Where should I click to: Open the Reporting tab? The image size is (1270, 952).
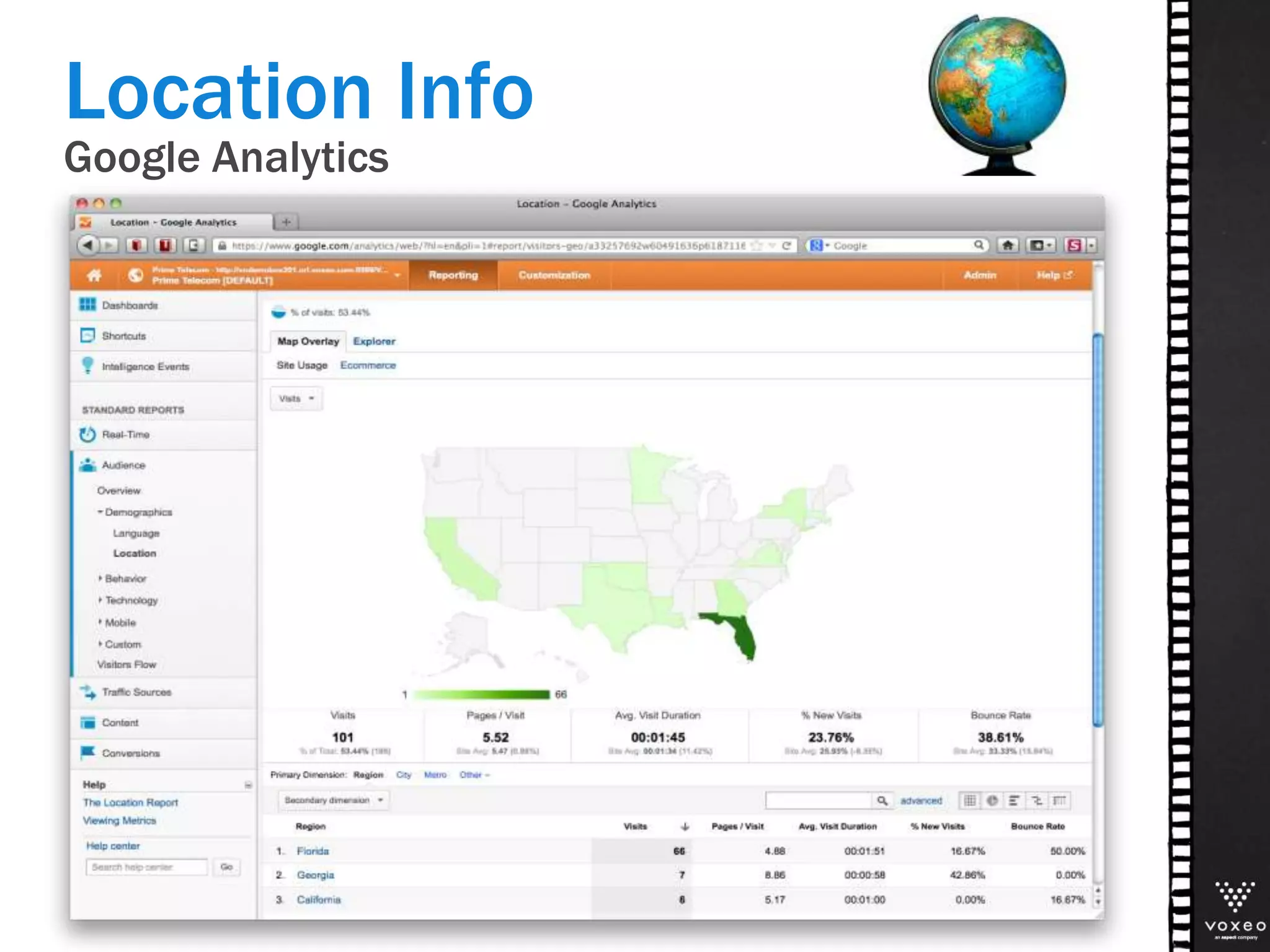pos(453,275)
